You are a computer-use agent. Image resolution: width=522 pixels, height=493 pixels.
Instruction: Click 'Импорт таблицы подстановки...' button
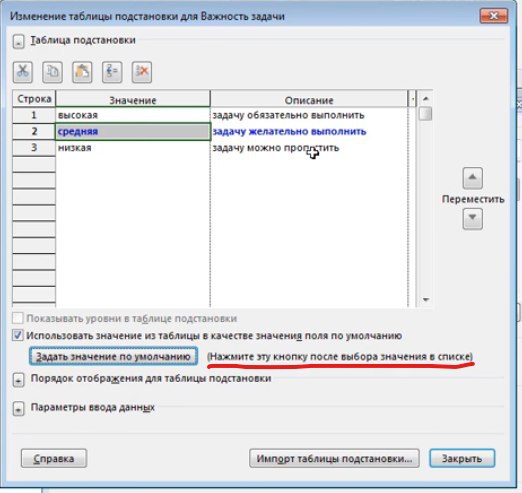[x=334, y=458]
